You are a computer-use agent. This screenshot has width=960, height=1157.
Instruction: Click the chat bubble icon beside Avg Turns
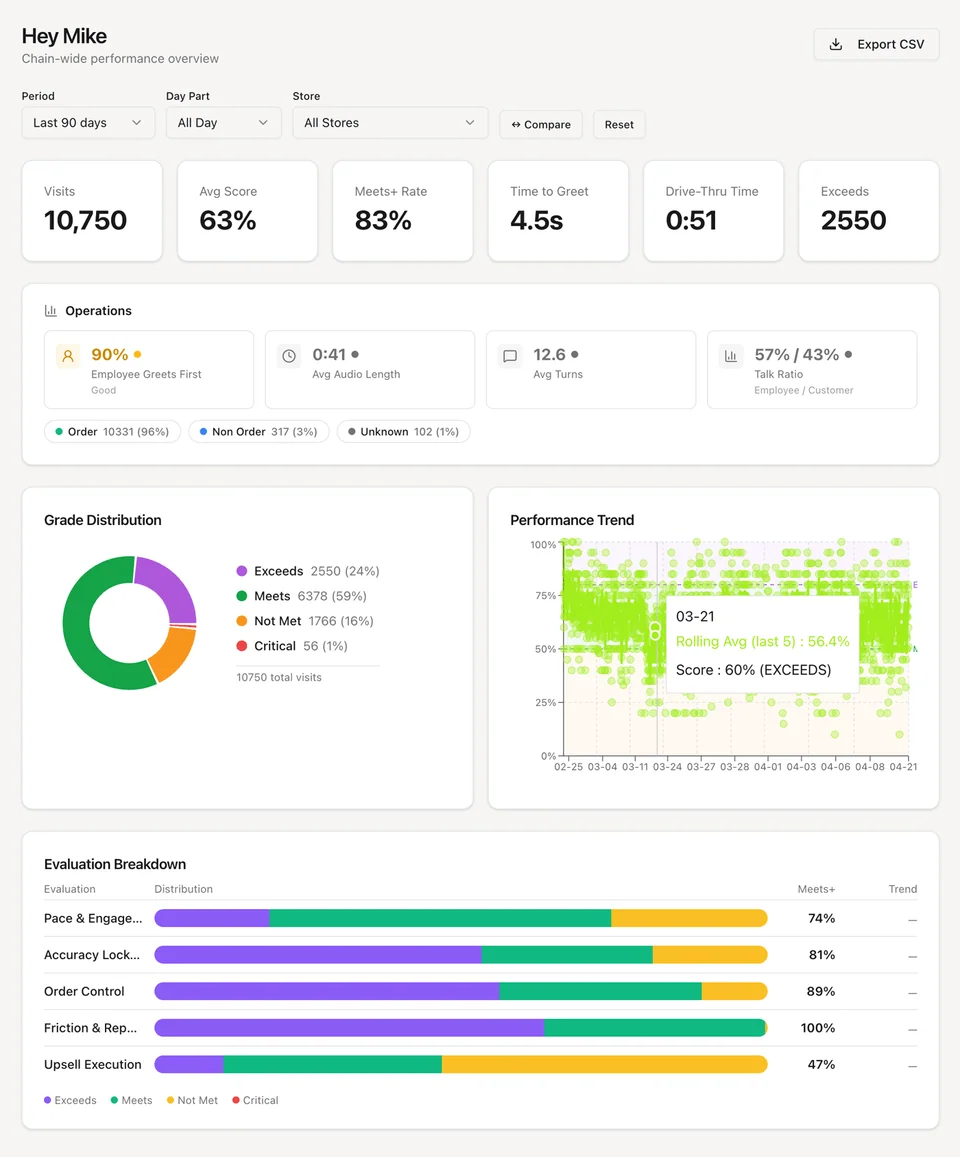(x=510, y=356)
